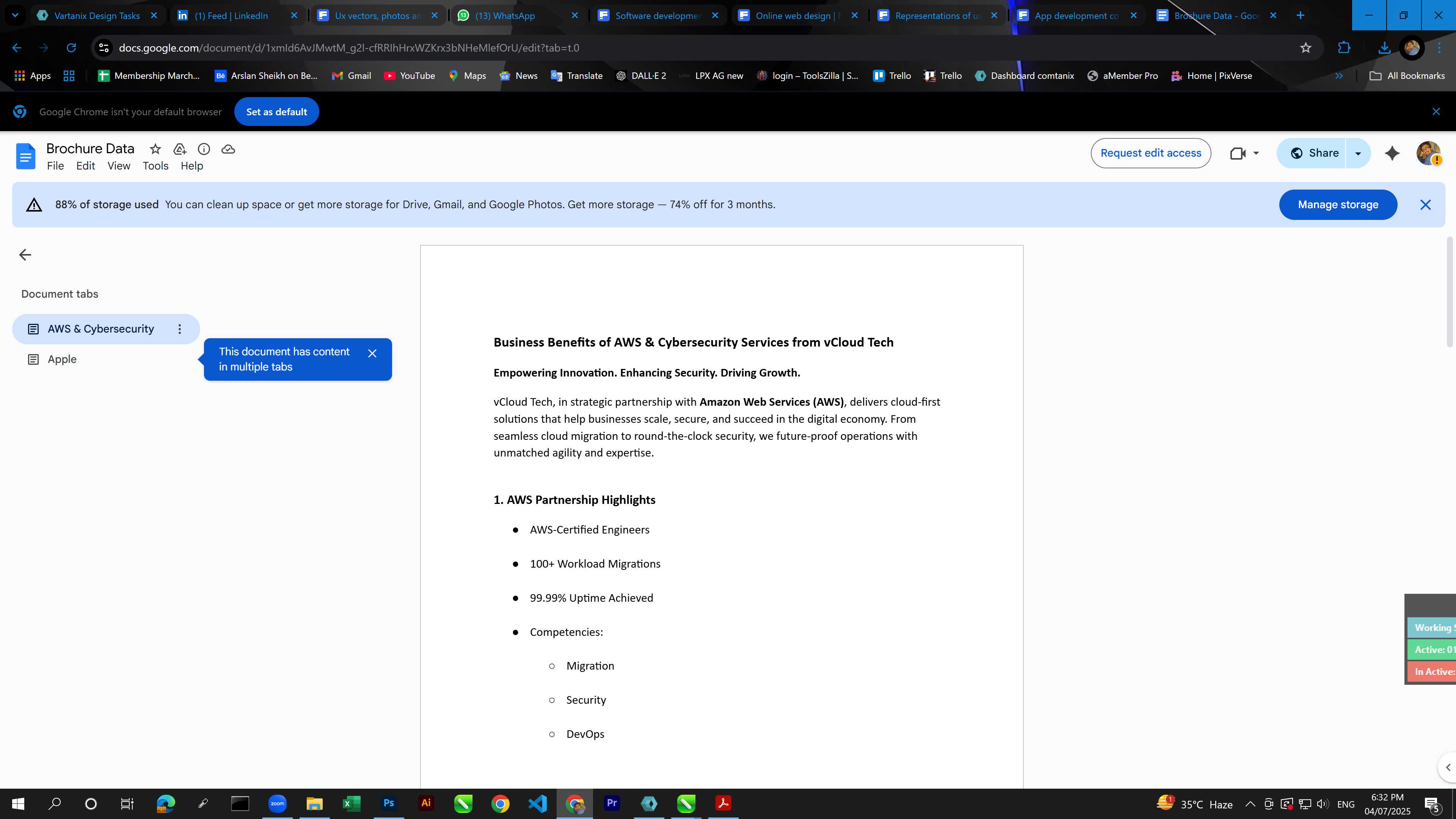Open Chrome extensions puzzle icon
Screen dimensions: 1456x819
(x=1343, y=48)
